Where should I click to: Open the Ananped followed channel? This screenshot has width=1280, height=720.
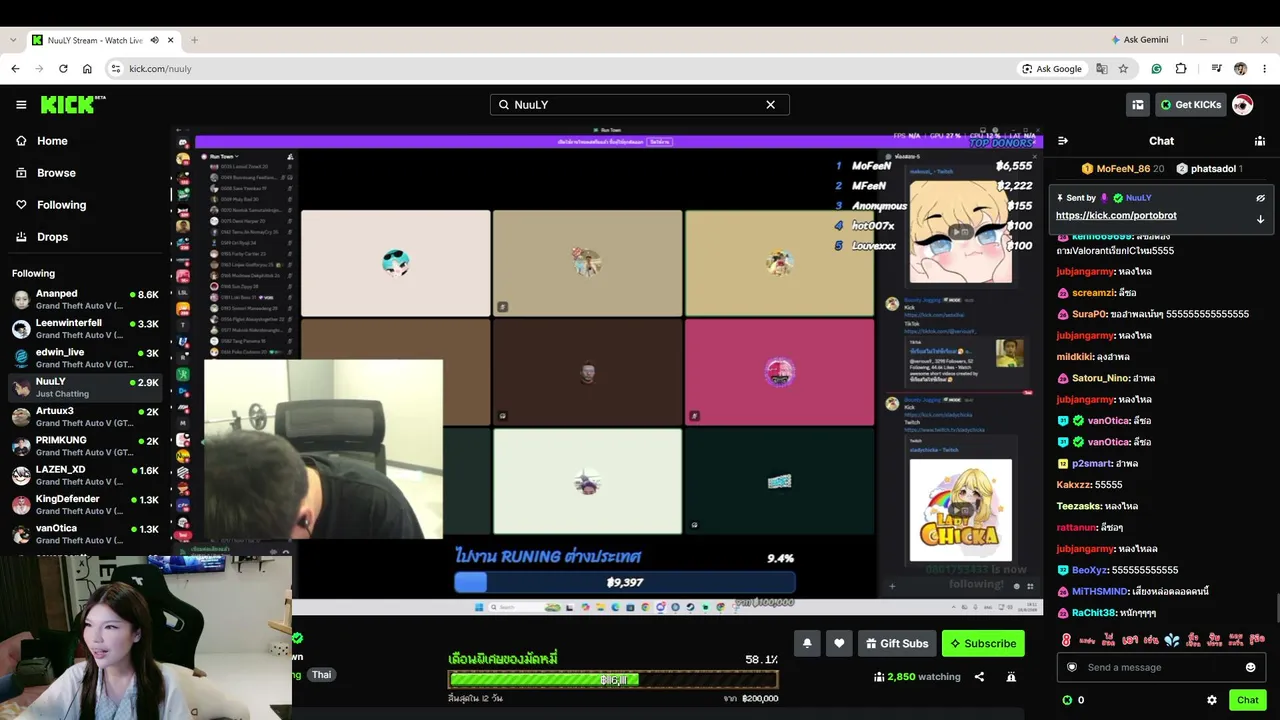85,299
